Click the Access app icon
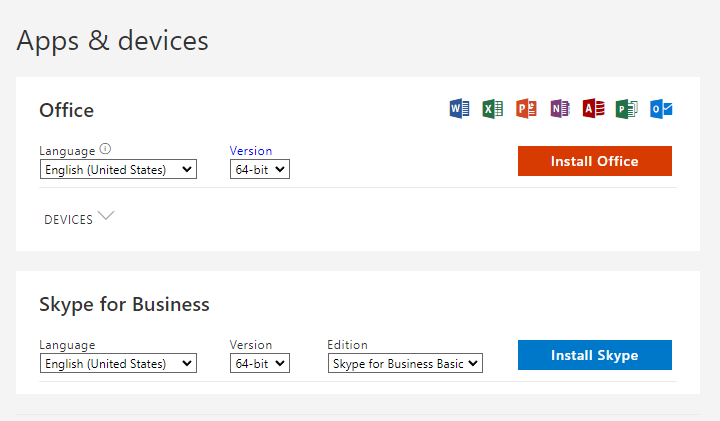 [593, 109]
